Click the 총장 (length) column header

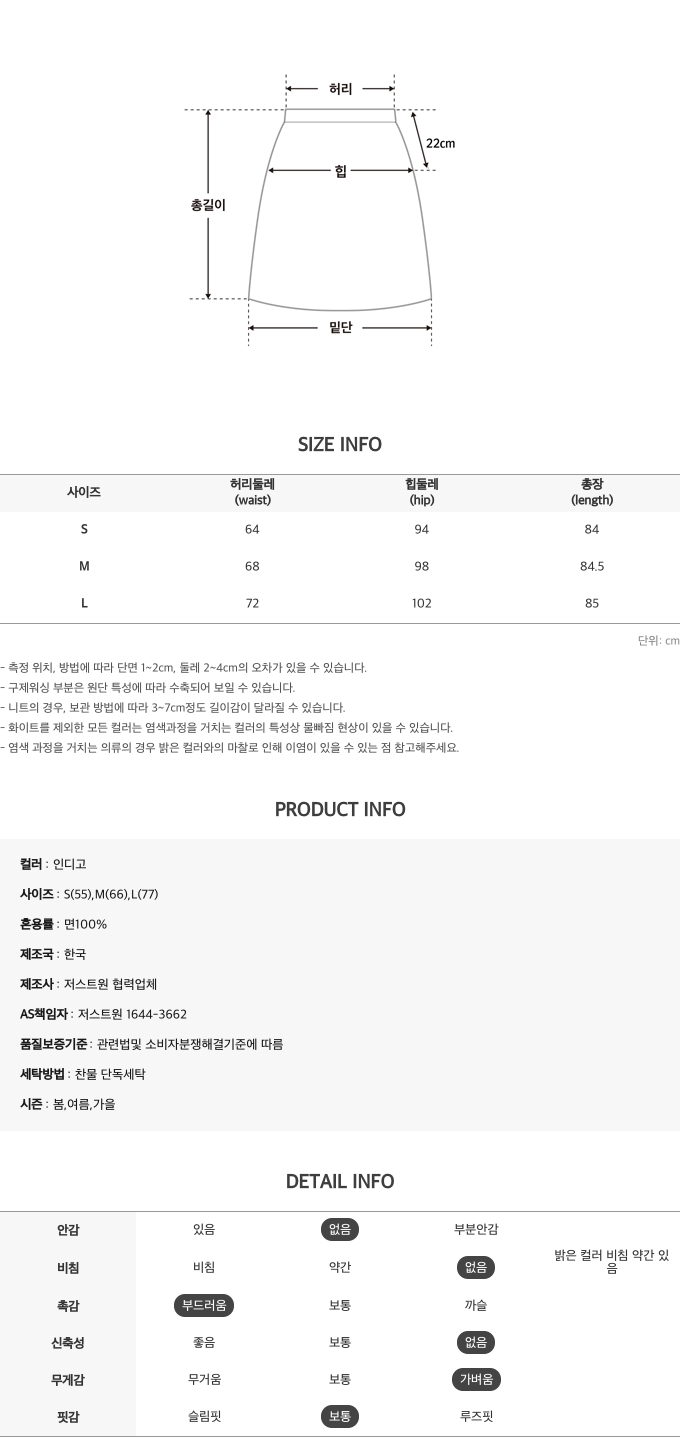pos(592,492)
